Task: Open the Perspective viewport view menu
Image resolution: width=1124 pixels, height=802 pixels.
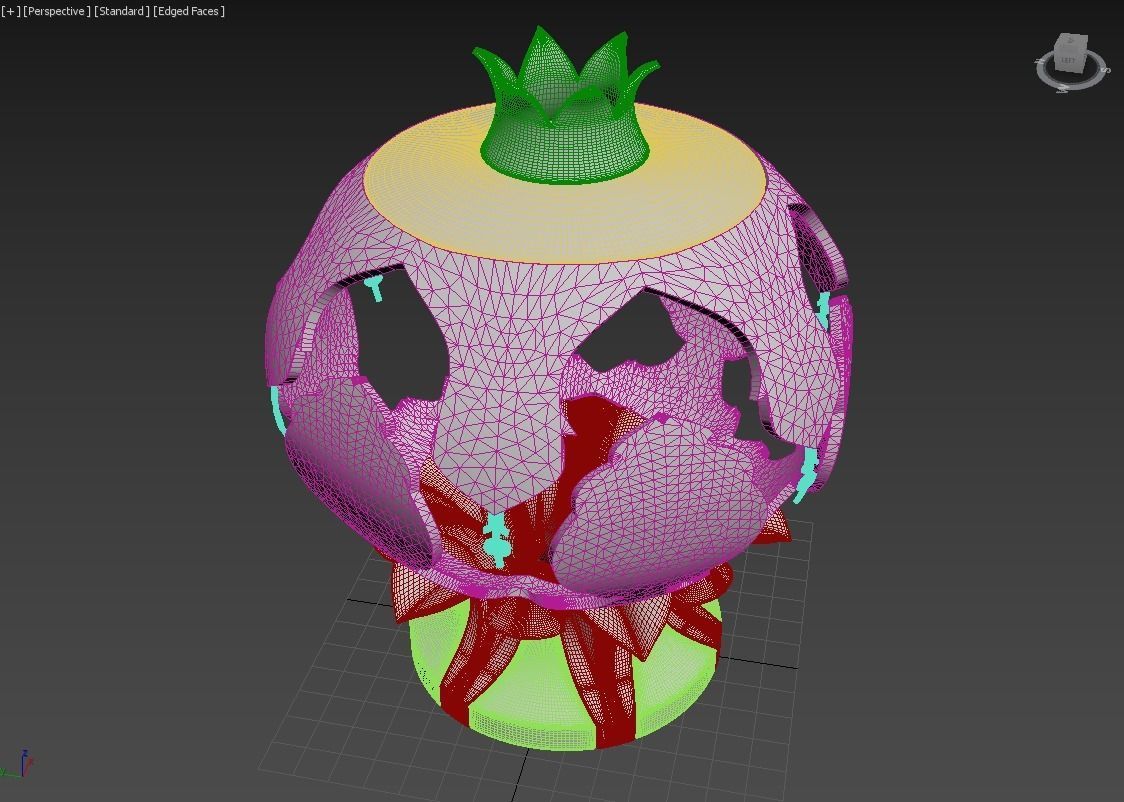Action: tap(57, 11)
